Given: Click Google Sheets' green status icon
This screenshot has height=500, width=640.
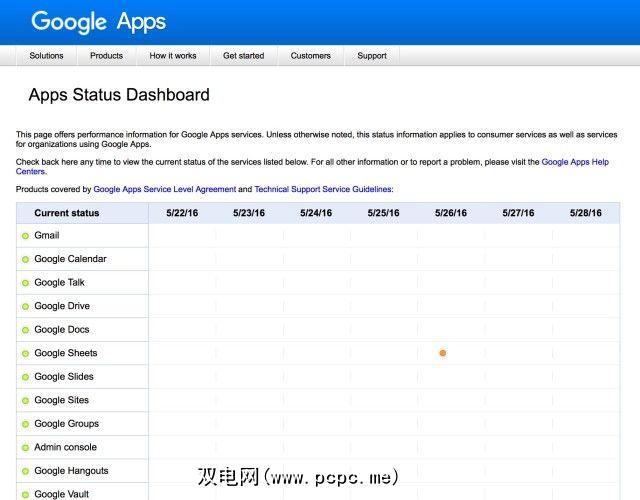Looking at the screenshot, I should 26,353.
